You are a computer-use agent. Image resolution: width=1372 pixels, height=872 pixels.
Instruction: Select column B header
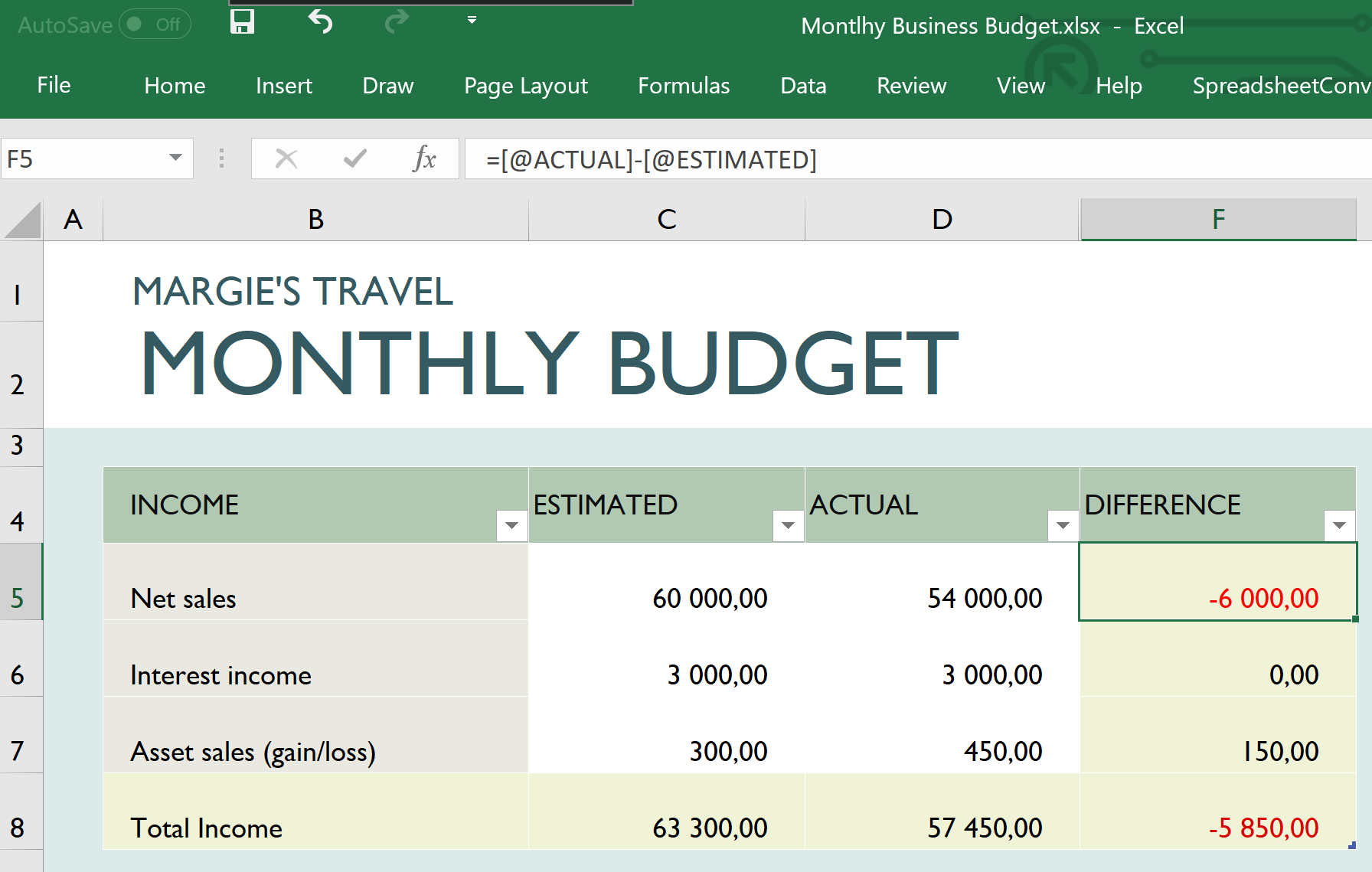(315, 220)
